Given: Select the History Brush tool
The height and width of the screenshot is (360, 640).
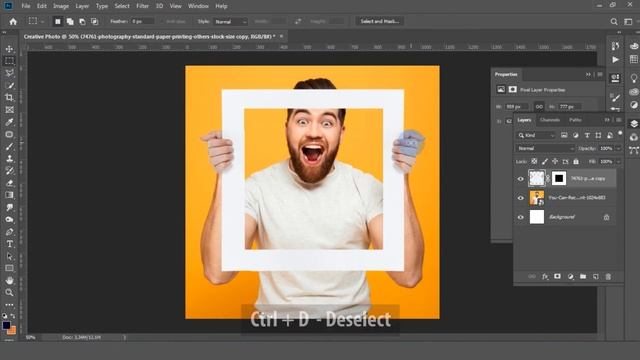Looking at the screenshot, I should (x=9, y=171).
